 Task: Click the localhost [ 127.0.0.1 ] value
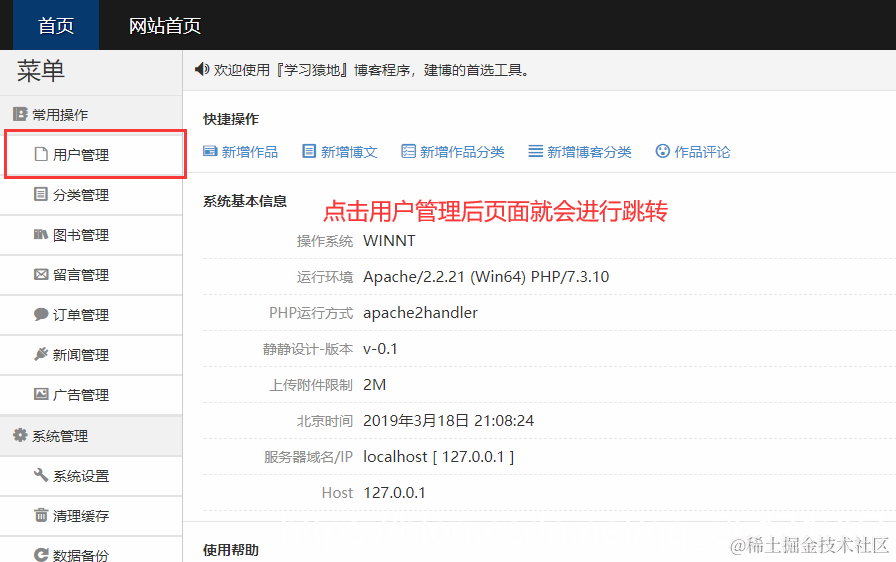(x=439, y=457)
